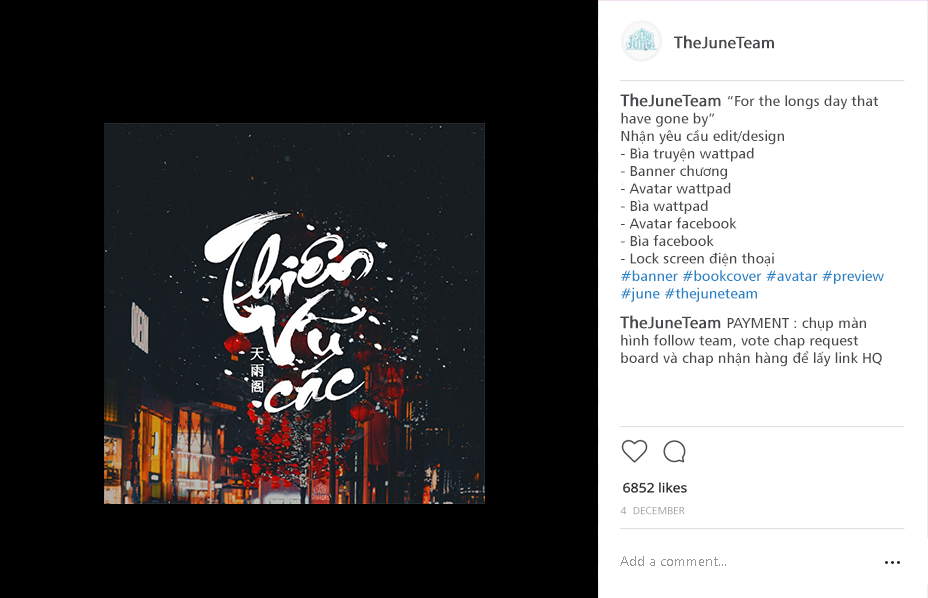Select the Chinese characters on cover art

tap(257, 370)
